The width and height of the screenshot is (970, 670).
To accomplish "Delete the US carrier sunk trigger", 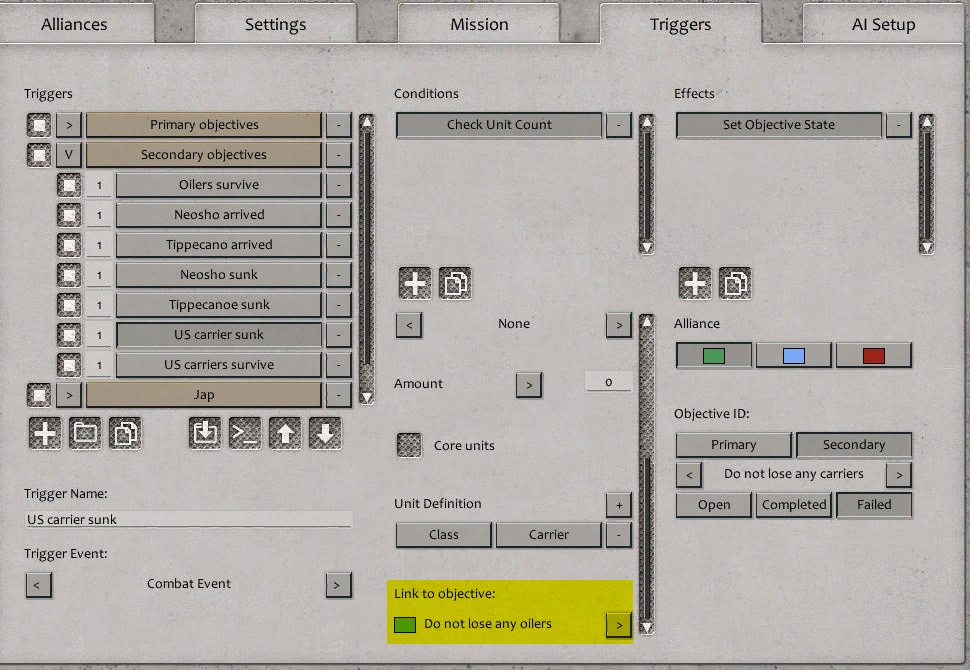I will [338, 335].
